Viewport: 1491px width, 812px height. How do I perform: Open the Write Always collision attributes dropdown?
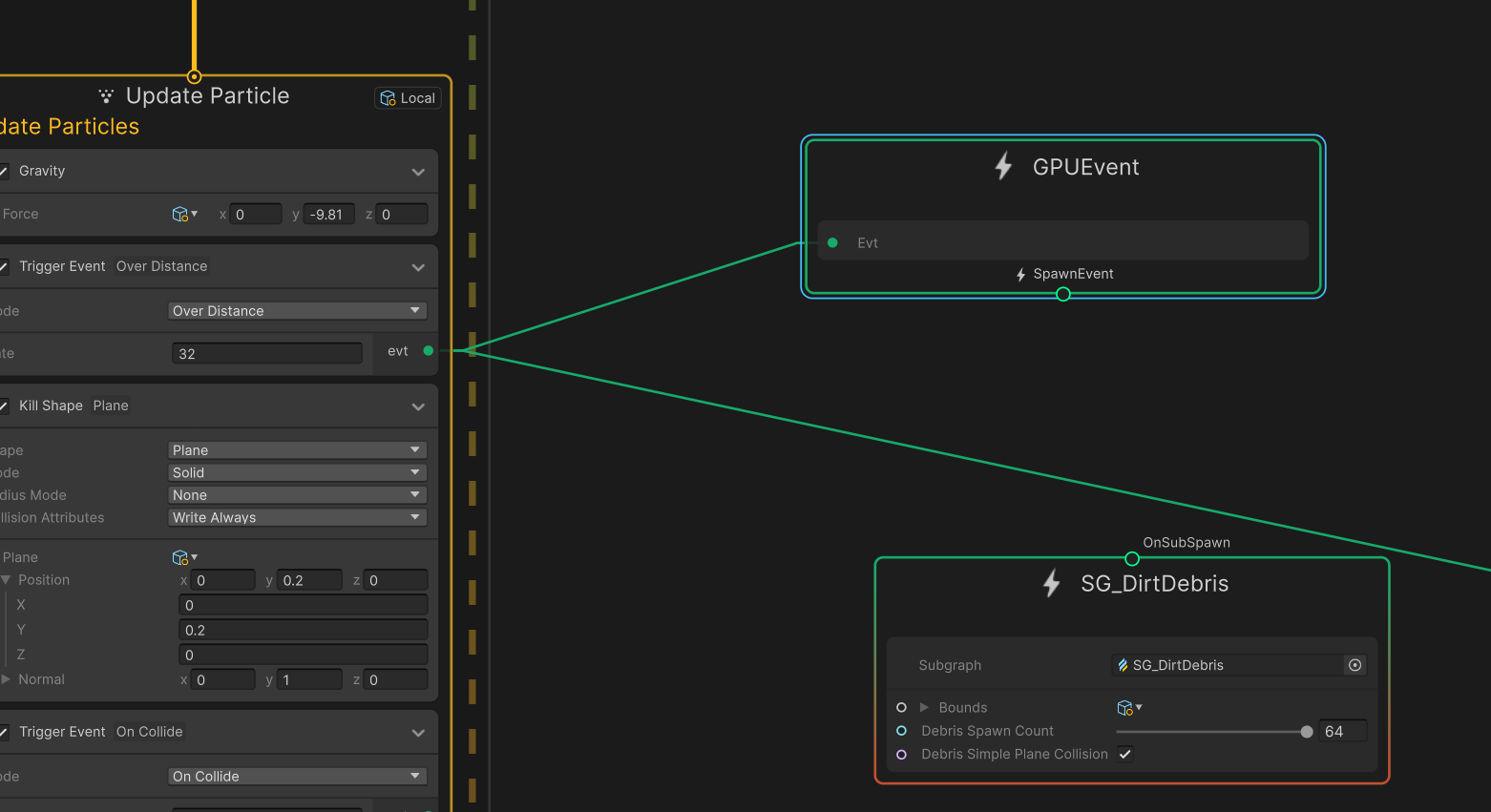[297, 516]
